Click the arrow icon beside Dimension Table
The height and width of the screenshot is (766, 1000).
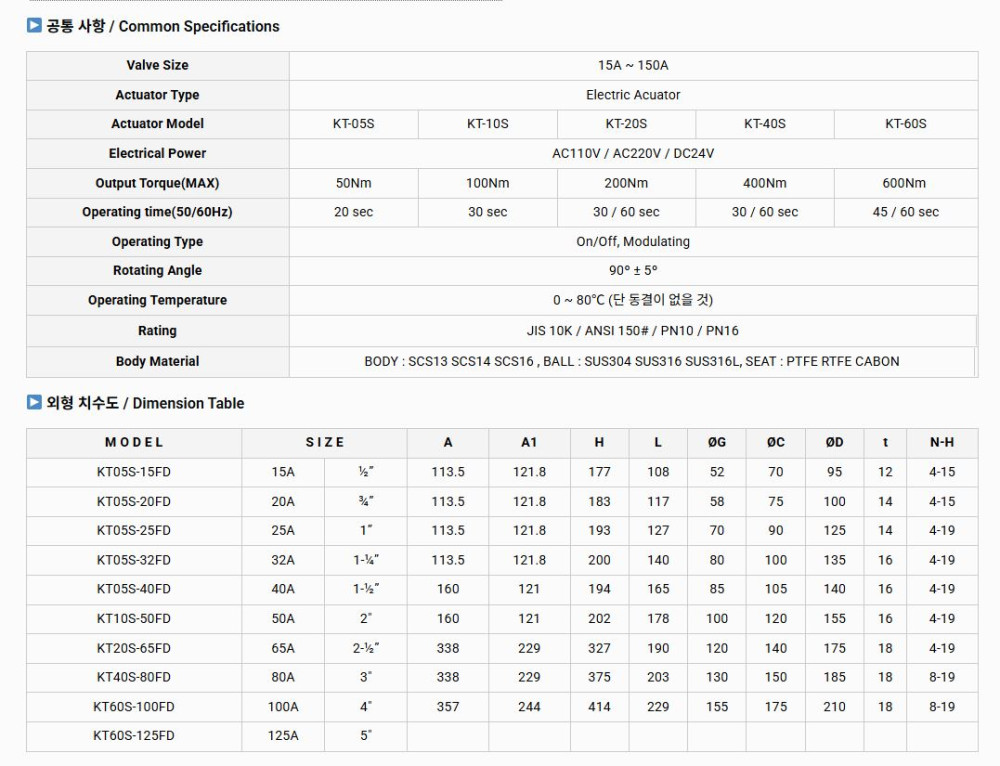[34, 403]
